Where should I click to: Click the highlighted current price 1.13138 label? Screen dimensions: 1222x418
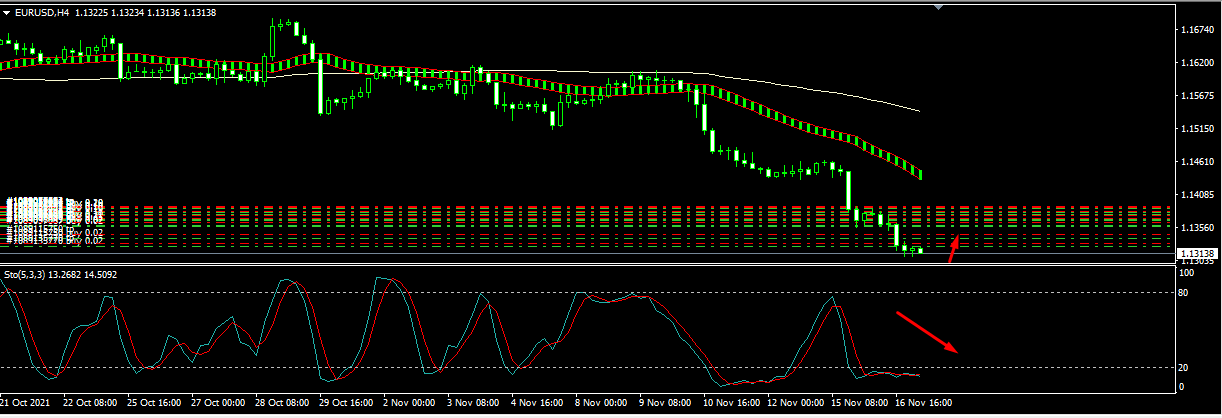point(1197,254)
